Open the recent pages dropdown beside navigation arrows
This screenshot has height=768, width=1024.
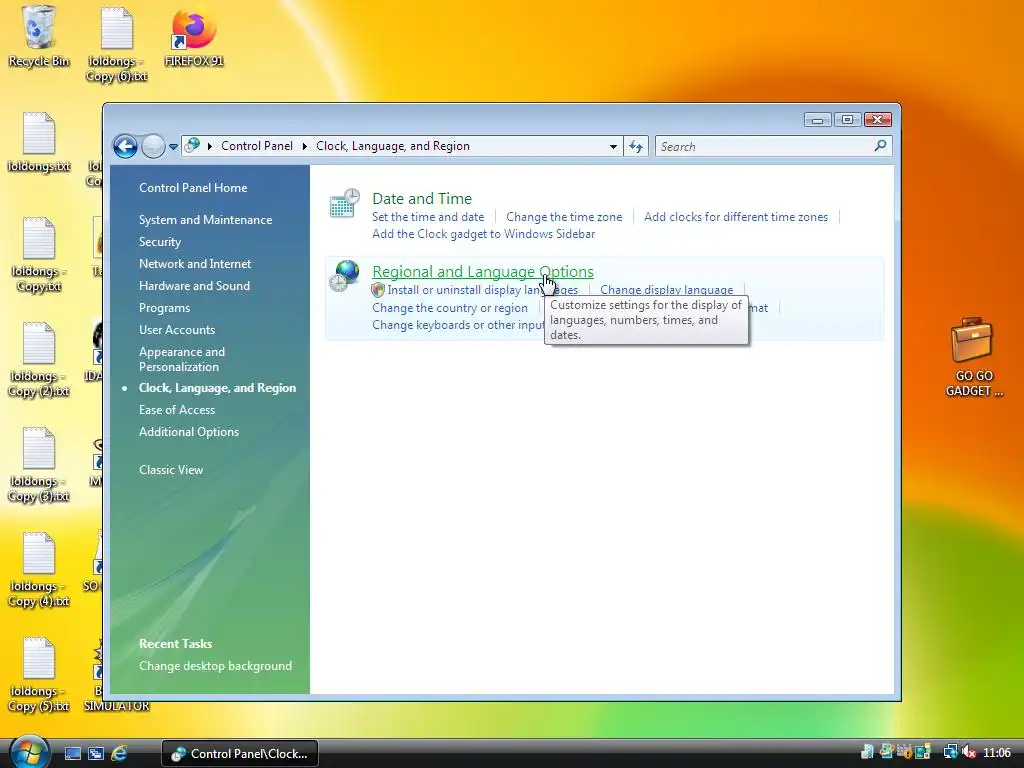point(173,147)
